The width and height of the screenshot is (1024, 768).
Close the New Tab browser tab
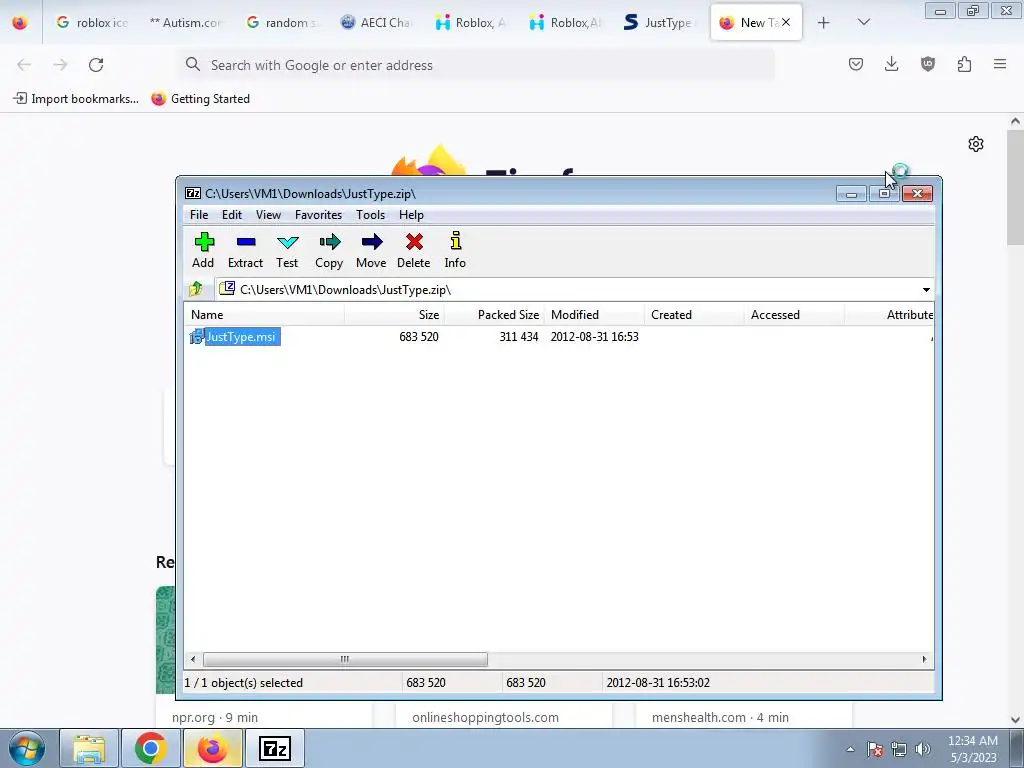click(x=786, y=22)
